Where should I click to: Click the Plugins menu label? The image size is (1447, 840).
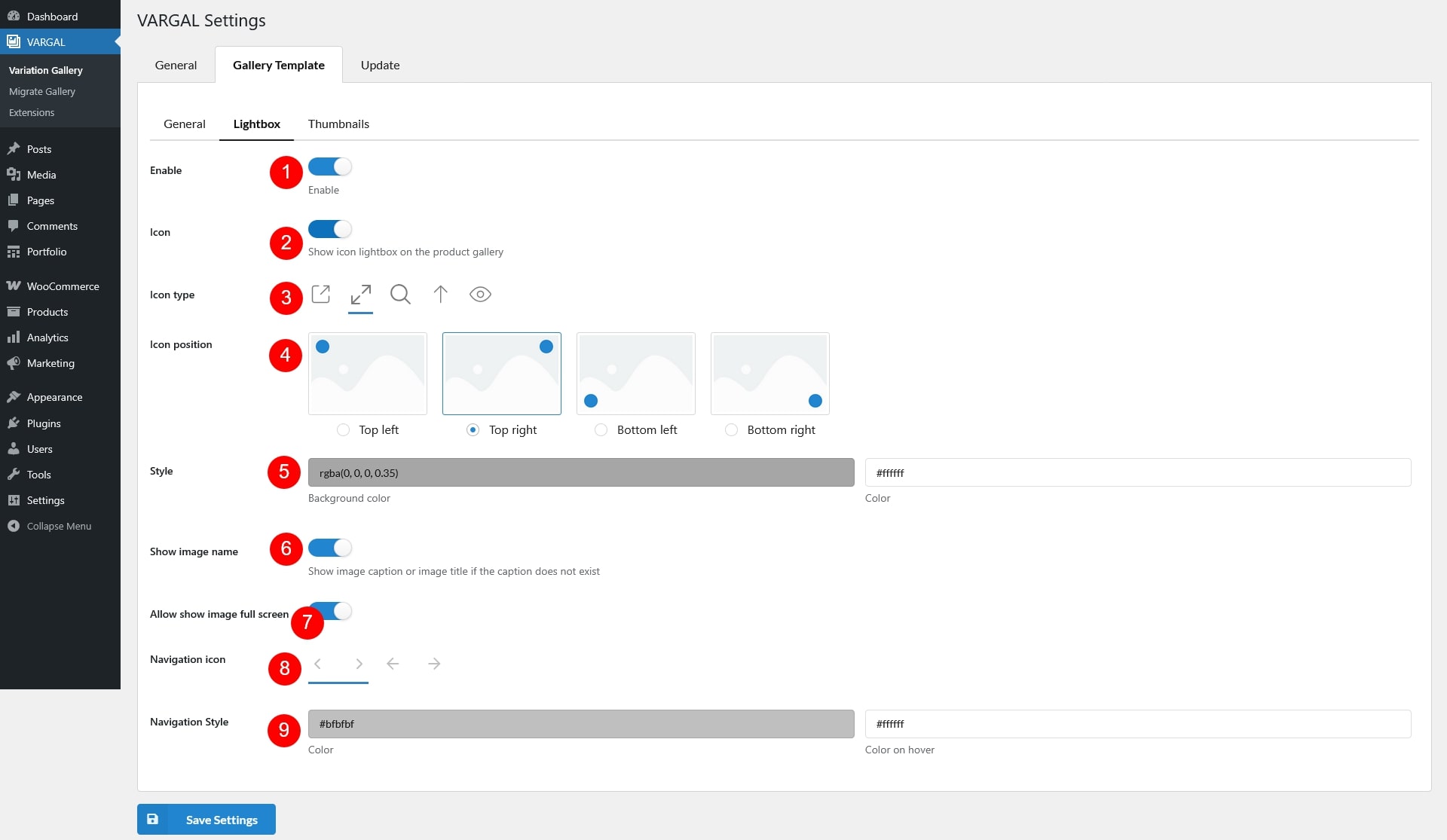tap(44, 423)
